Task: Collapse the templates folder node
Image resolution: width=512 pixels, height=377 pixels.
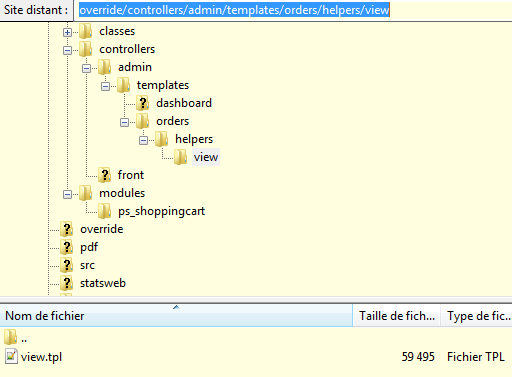Action: [x=105, y=86]
